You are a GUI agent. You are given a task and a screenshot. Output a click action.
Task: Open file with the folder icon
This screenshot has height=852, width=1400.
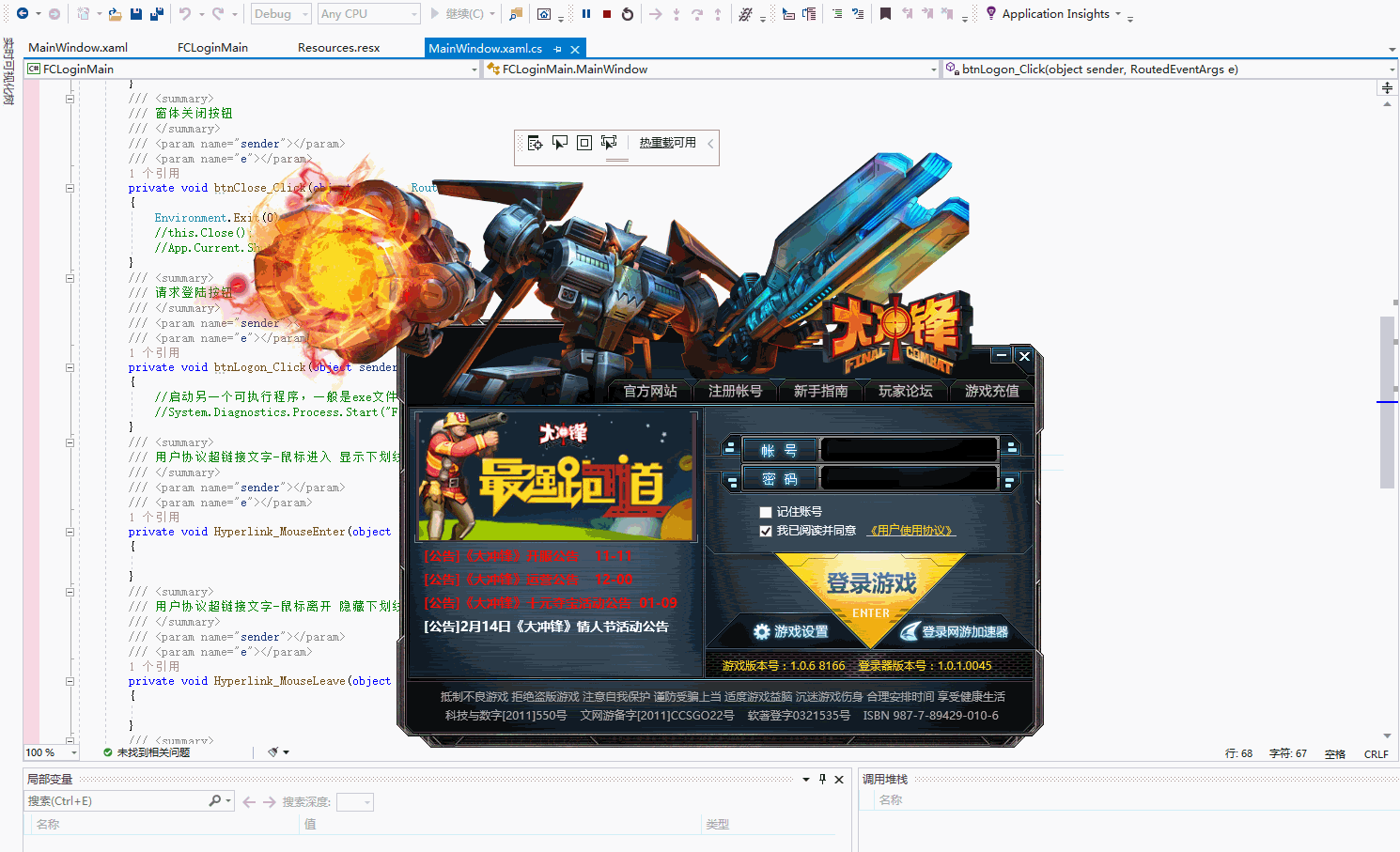click(x=115, y=14)
